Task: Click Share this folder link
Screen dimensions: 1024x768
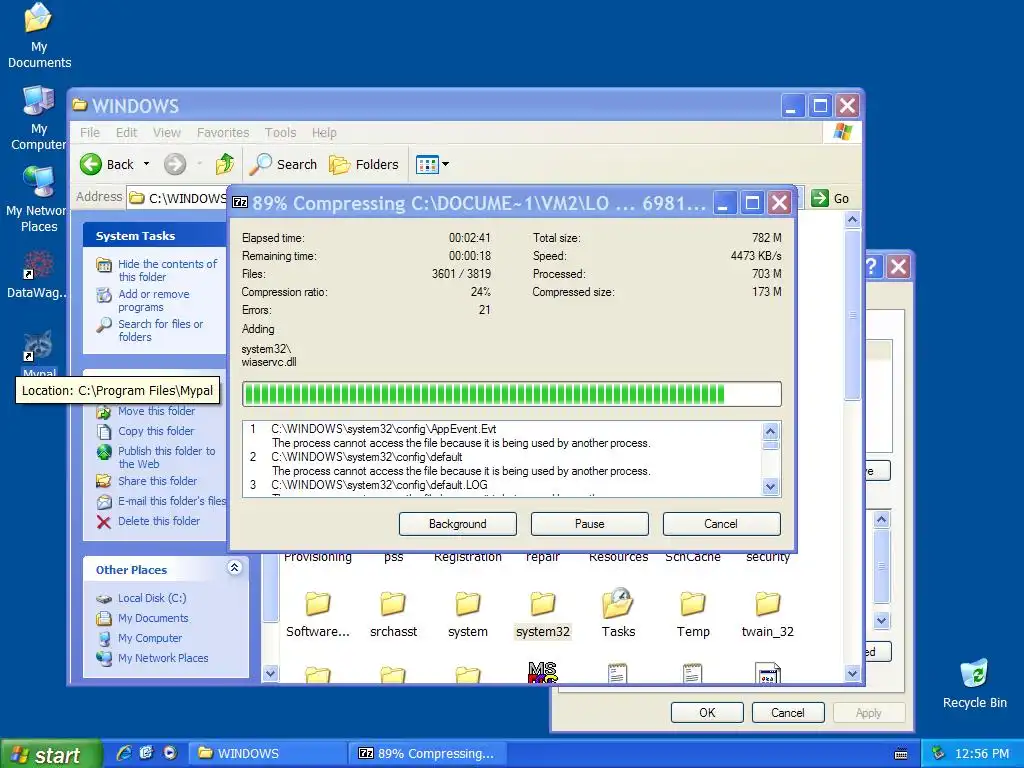Action: coord(157,481)
